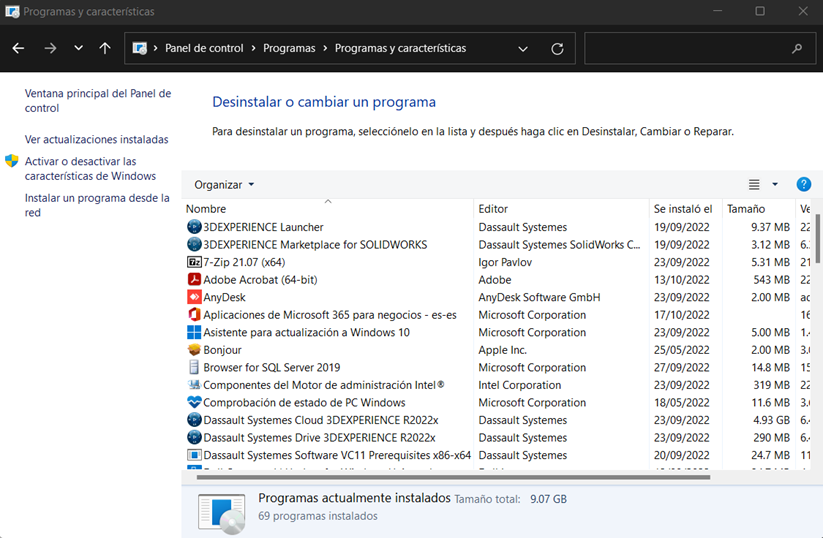Click the Browser for SQL Server 2019 icon
The height and width of the screenshot is (538, 823).
tap(194, 367)
